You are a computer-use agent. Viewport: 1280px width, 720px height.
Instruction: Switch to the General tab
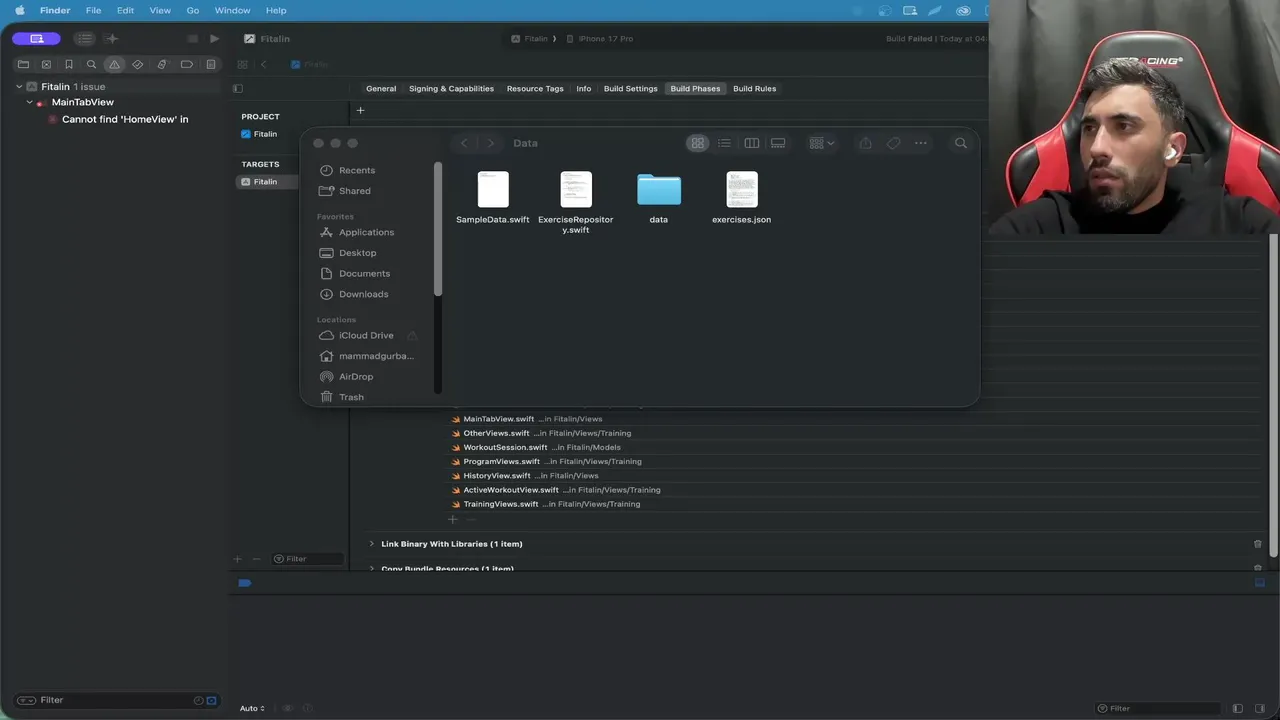click(x=381, y=88)
